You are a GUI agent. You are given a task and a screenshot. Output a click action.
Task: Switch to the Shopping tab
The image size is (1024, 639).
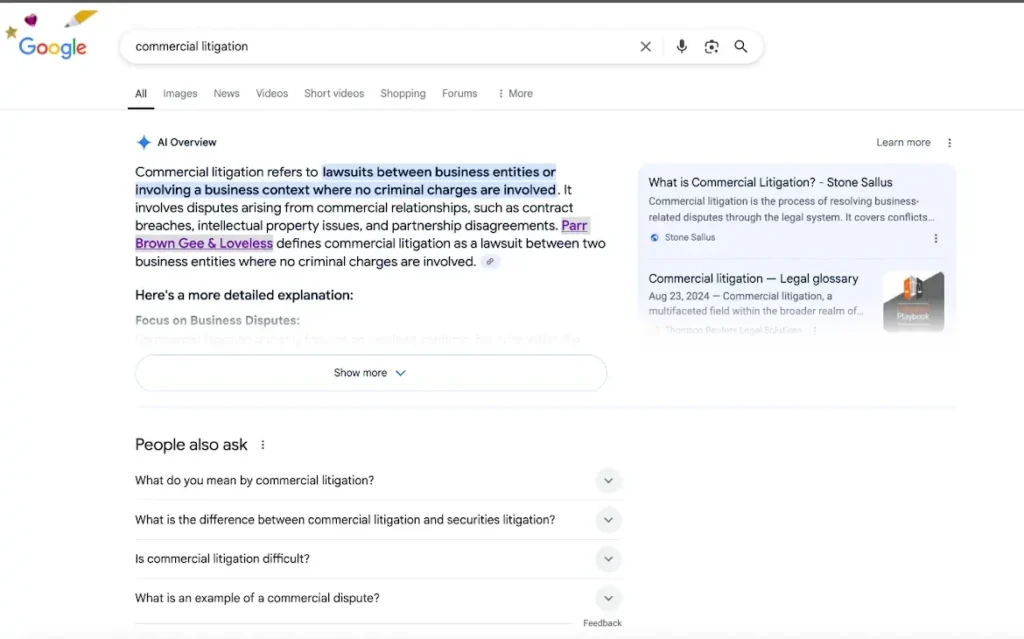[402, 93]
